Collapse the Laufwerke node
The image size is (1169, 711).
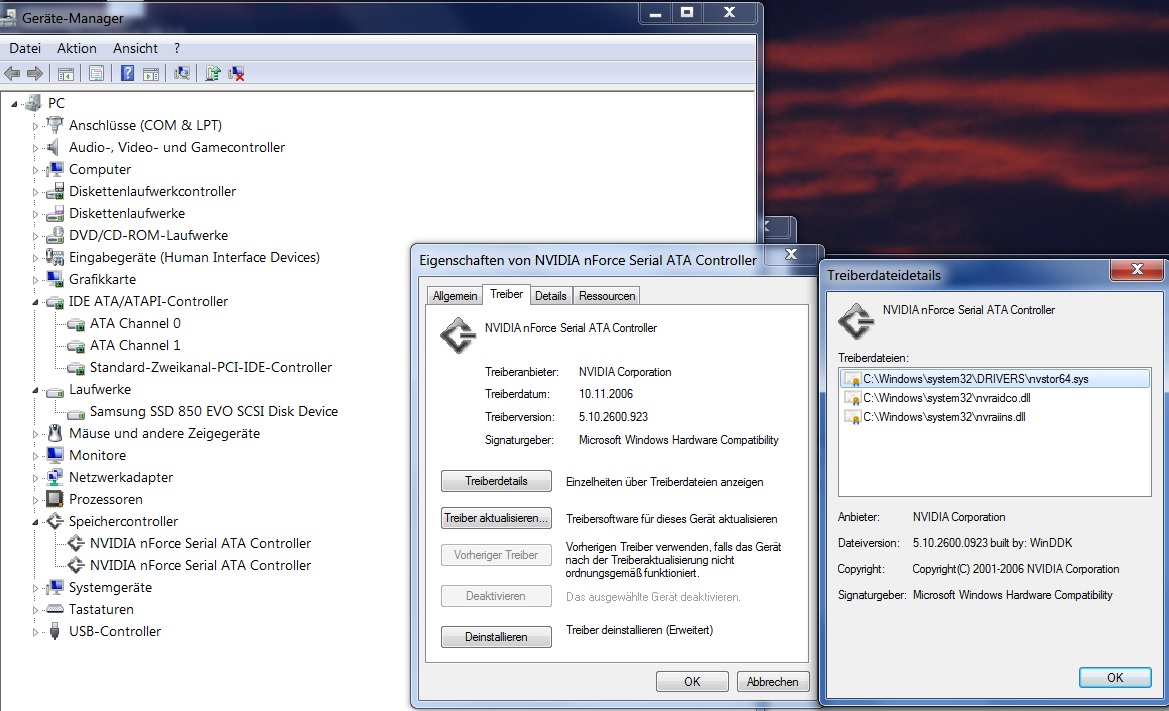pos(35,391)
